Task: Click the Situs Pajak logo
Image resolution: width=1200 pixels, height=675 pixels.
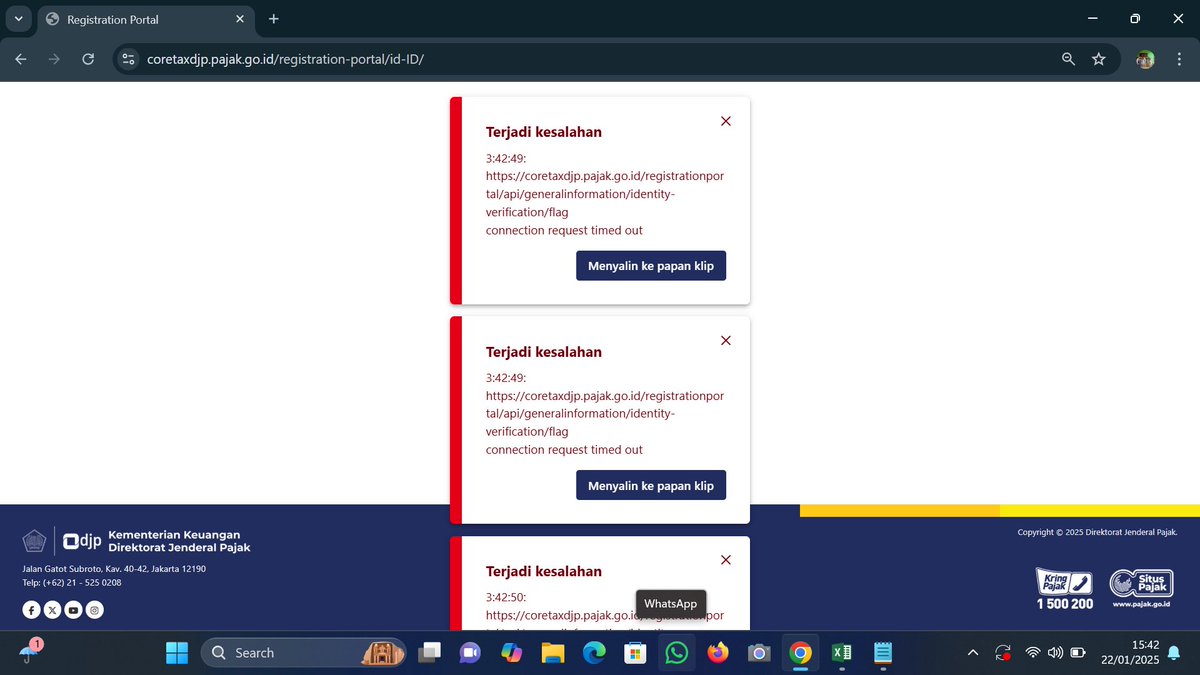Action: 1141,588
